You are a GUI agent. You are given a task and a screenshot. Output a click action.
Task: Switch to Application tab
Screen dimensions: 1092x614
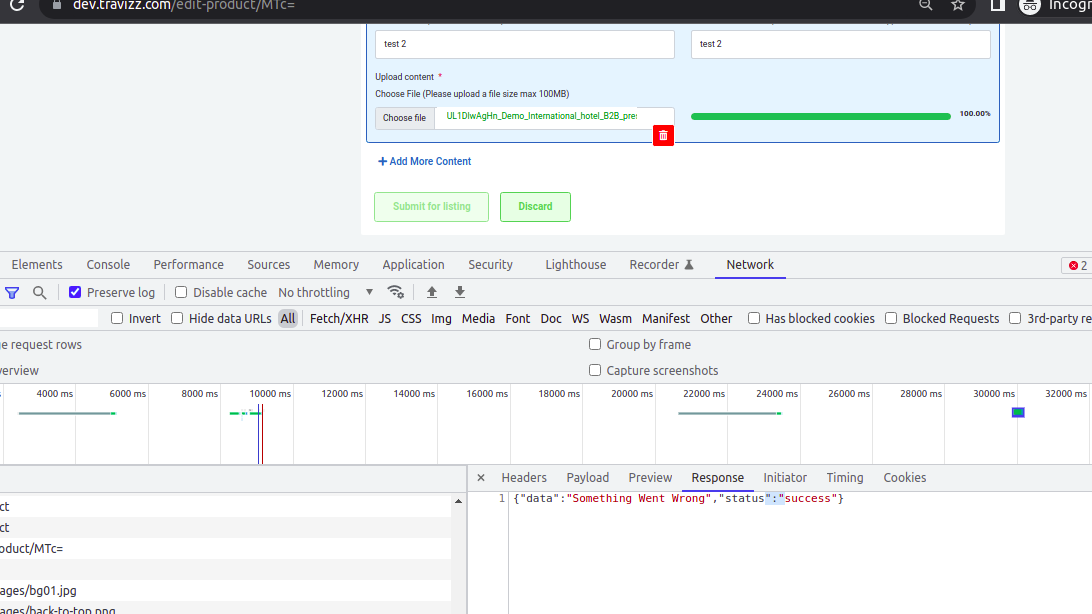[413, 265]
